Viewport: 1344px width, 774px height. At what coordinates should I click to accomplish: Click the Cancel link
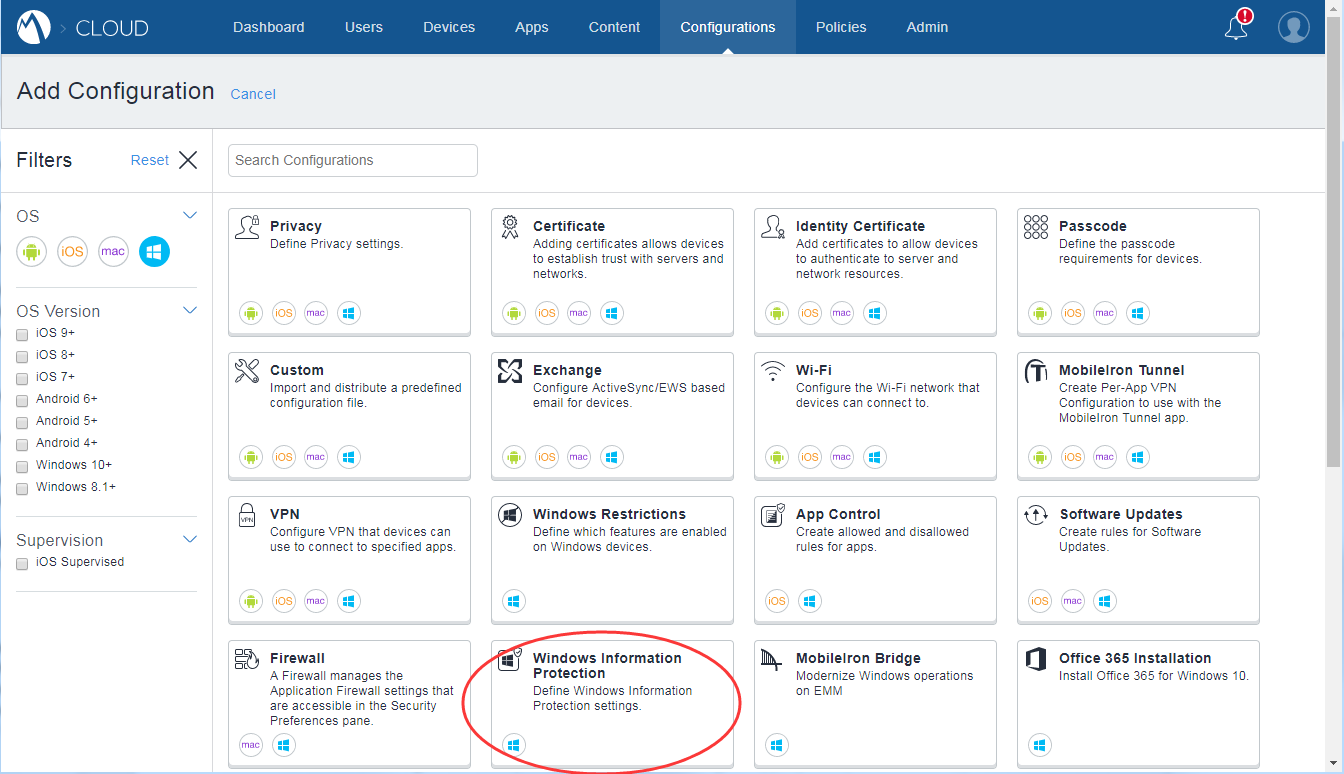click(x=253, y=94)
